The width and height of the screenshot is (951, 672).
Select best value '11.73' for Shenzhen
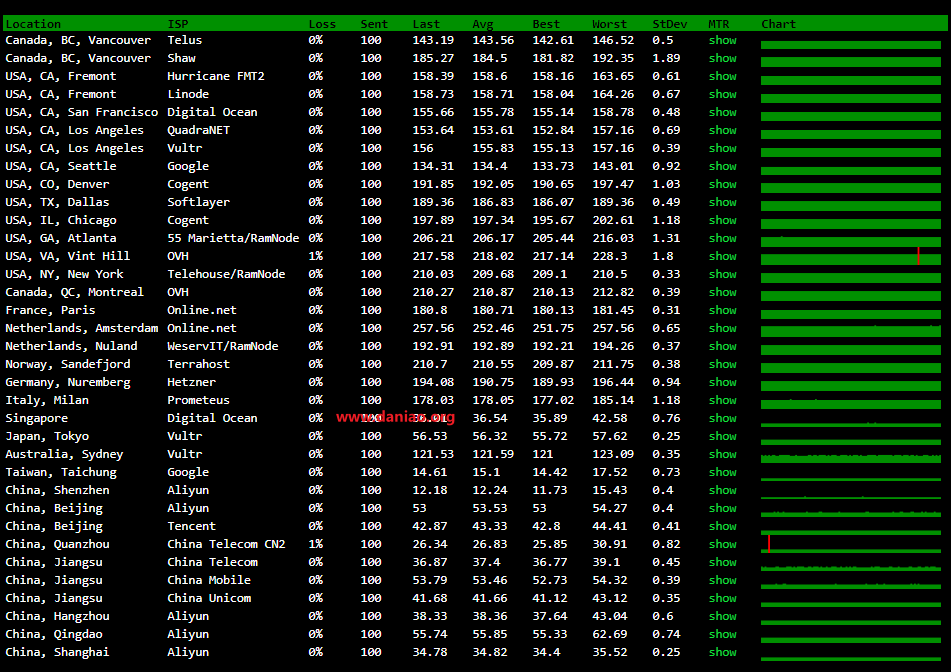(549, 490)
